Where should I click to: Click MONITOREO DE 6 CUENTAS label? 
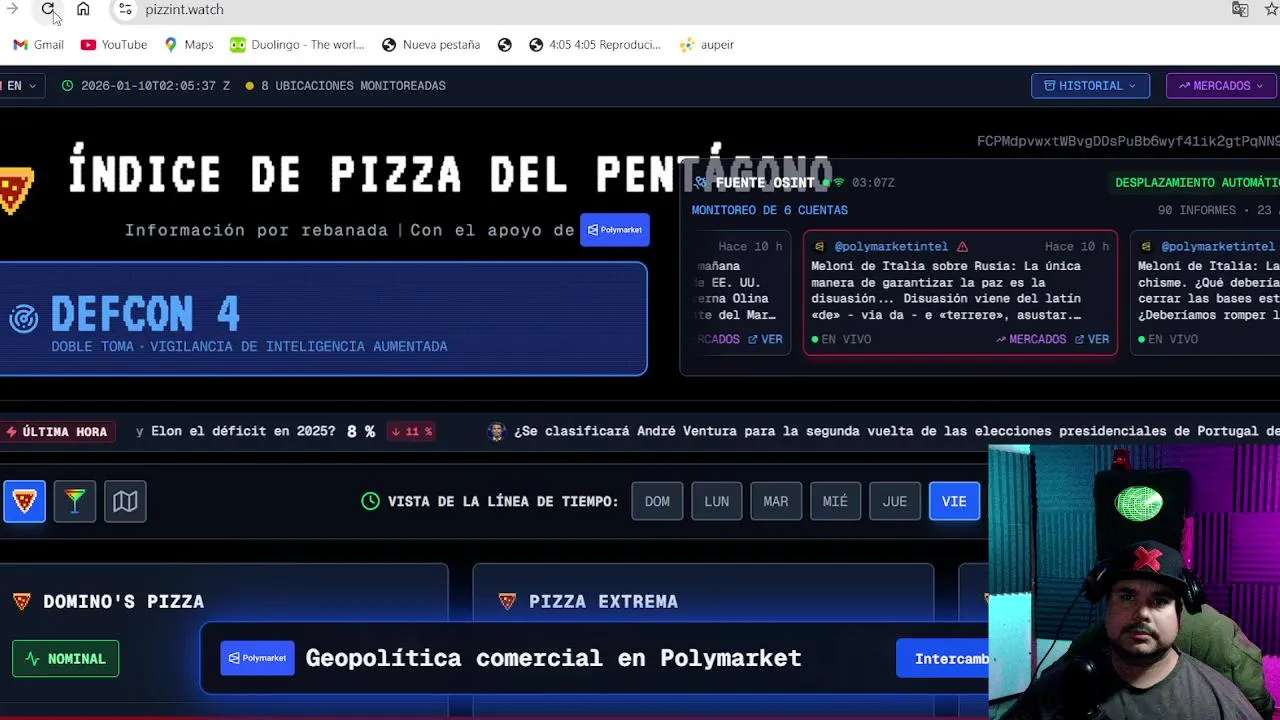click(769, 210)
